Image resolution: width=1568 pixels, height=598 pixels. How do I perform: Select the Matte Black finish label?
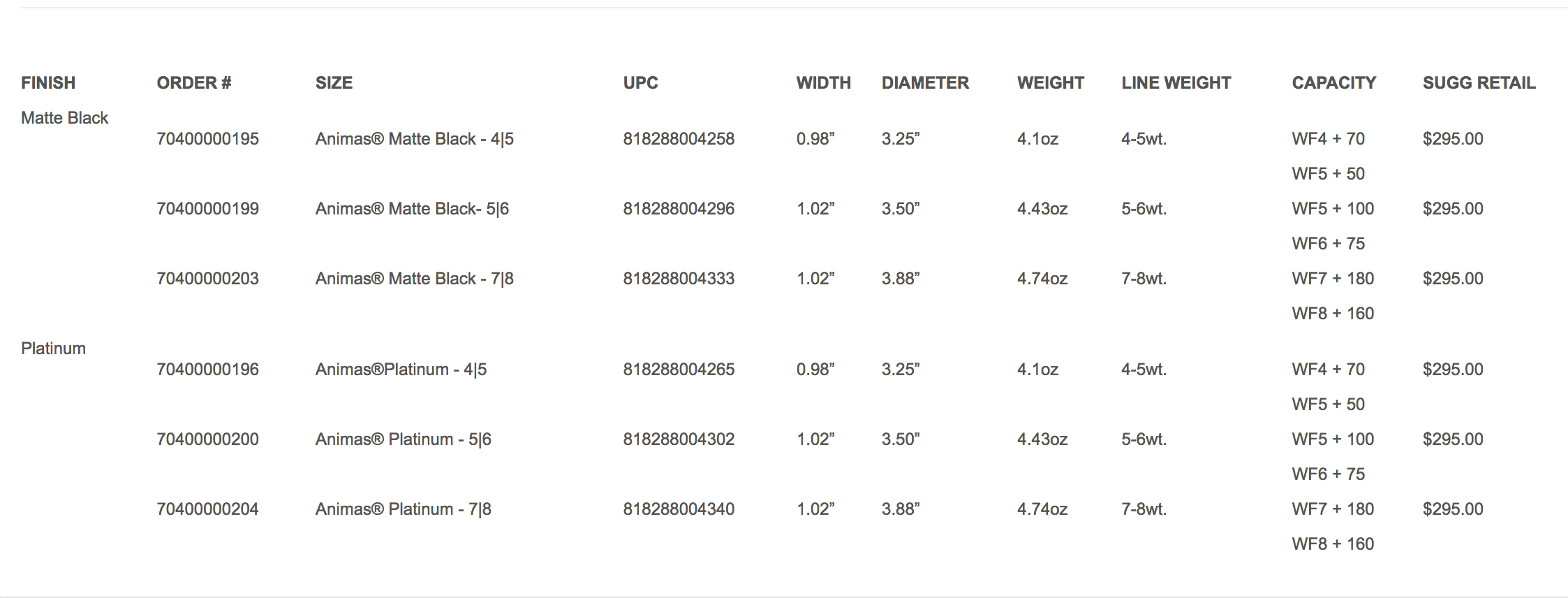[x=64, y=118]
